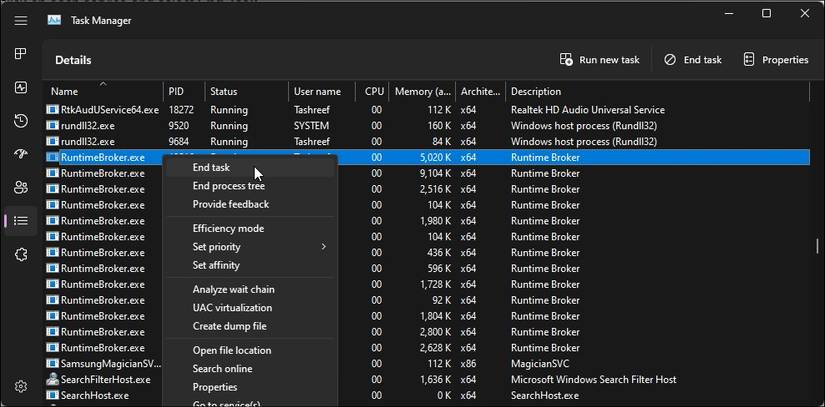Screen dimensions: 825x407
Task: Open Task Manager settings gear
Action: click(x=21, y=386)
